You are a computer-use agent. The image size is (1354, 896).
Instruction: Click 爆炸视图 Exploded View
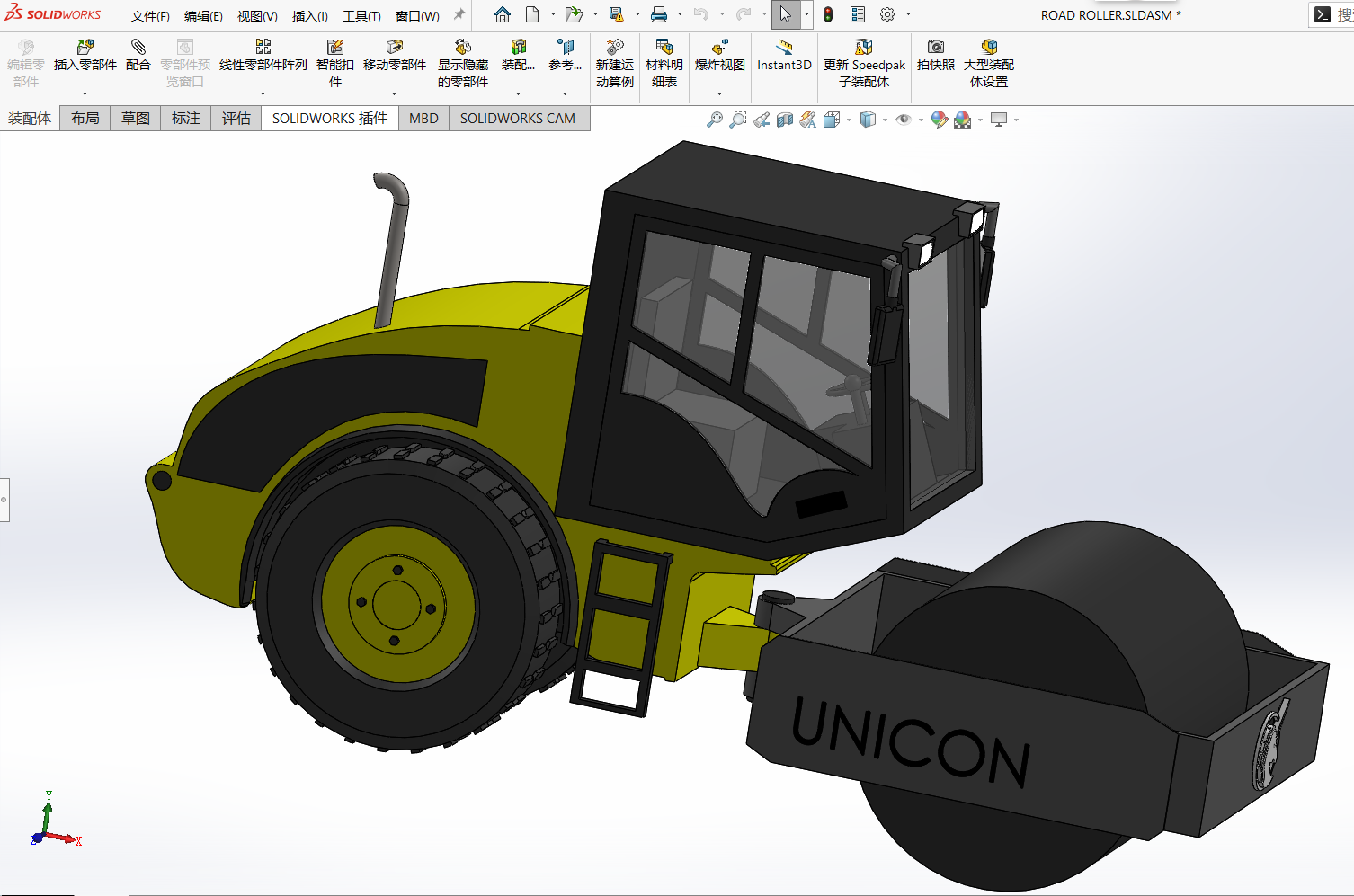(x=720, y=56)
